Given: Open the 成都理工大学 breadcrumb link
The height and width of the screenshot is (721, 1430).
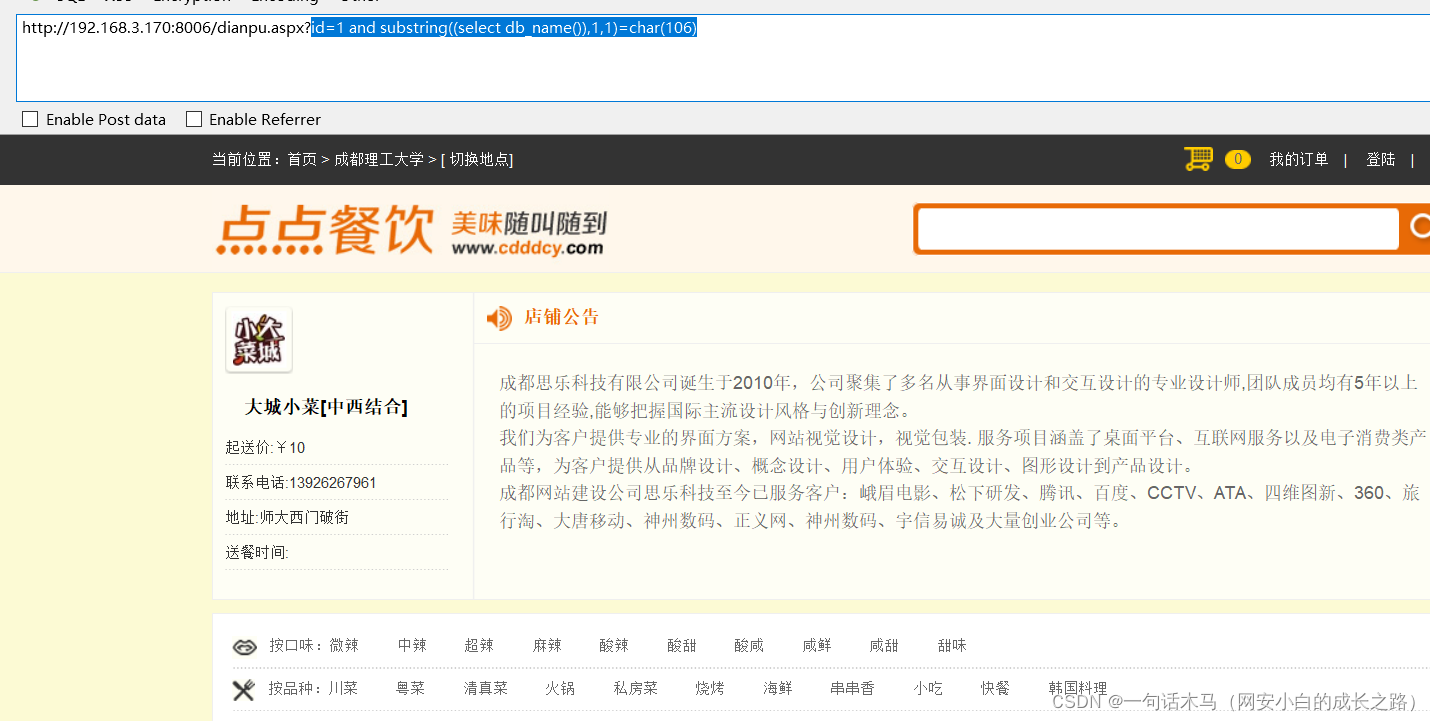Looking at the screenshot, I should pyautogui.click(x=379, y=160).
